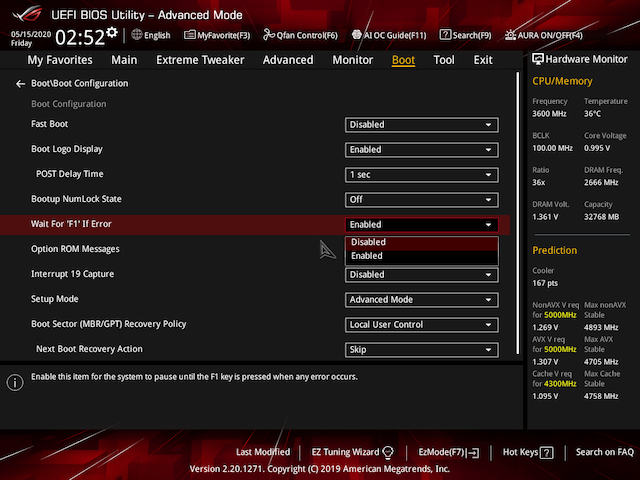Click the back arrow beside Boot\Boot Configuration
Screen dimensions: 640x480
pos(20,84)
